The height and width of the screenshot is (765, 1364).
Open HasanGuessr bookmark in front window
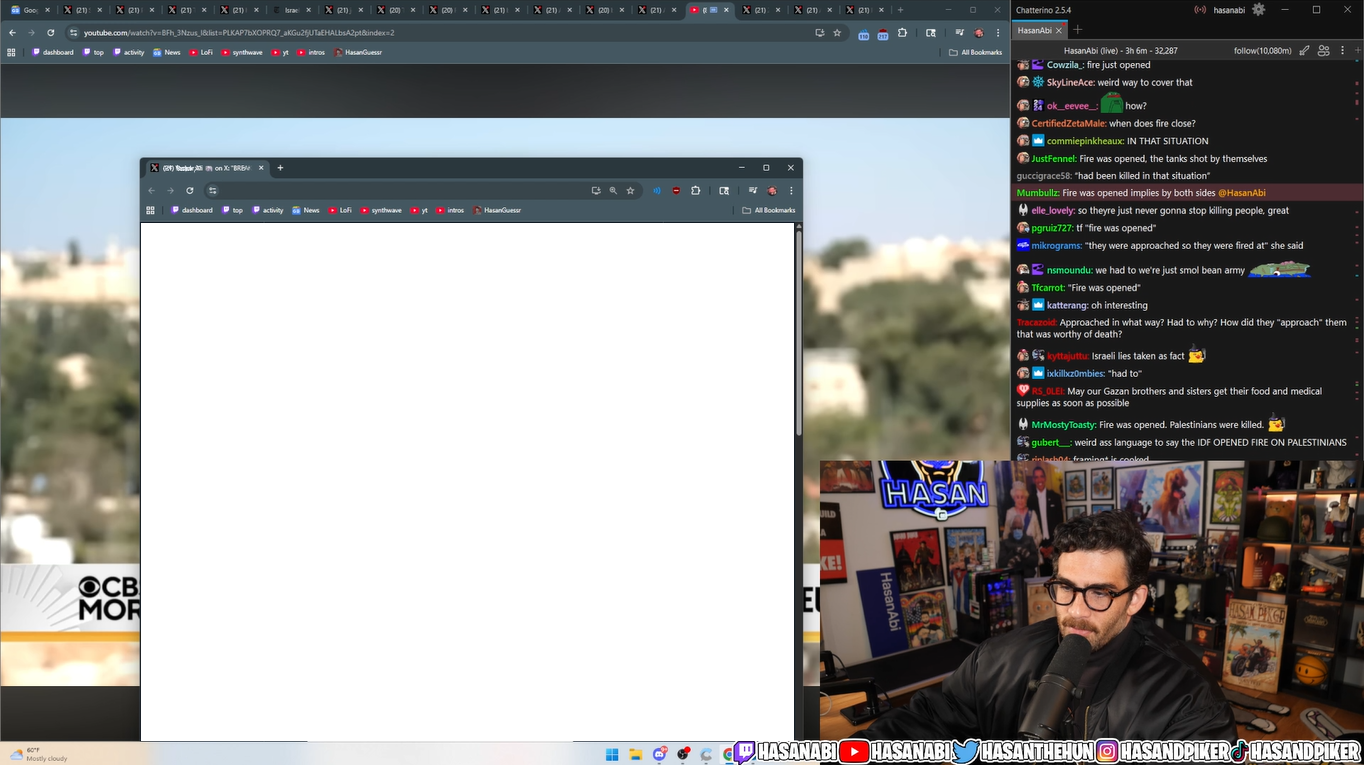(497, 210)
